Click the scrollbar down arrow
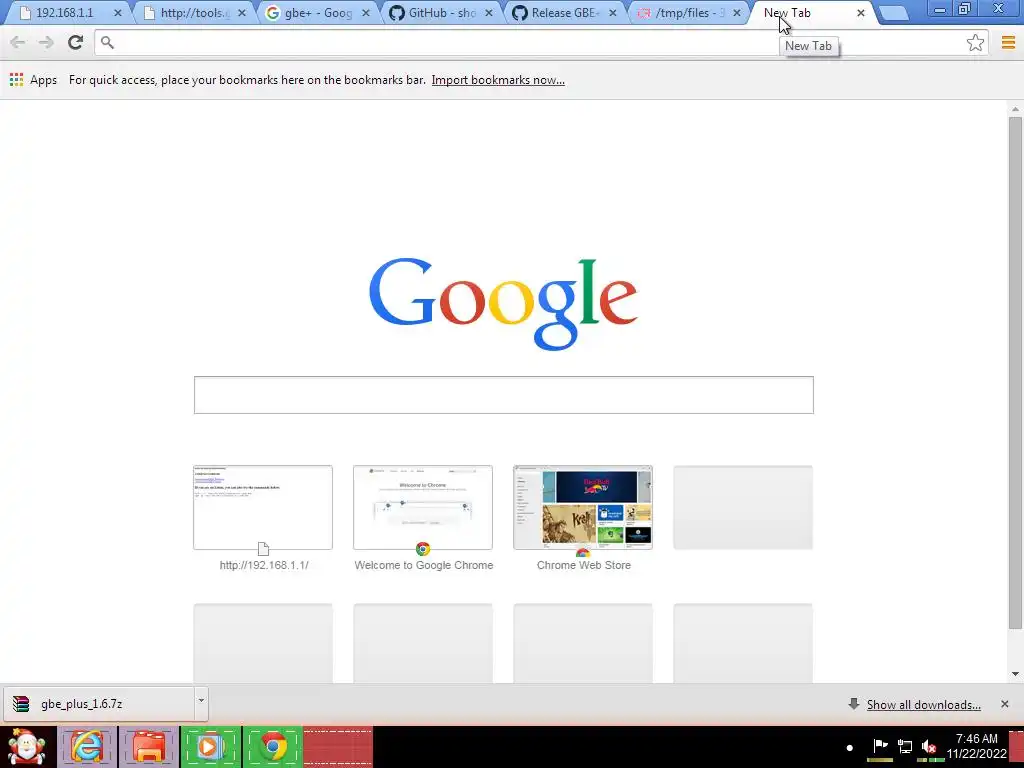This screenshot has height=768, width=1024. point(1015,674)
